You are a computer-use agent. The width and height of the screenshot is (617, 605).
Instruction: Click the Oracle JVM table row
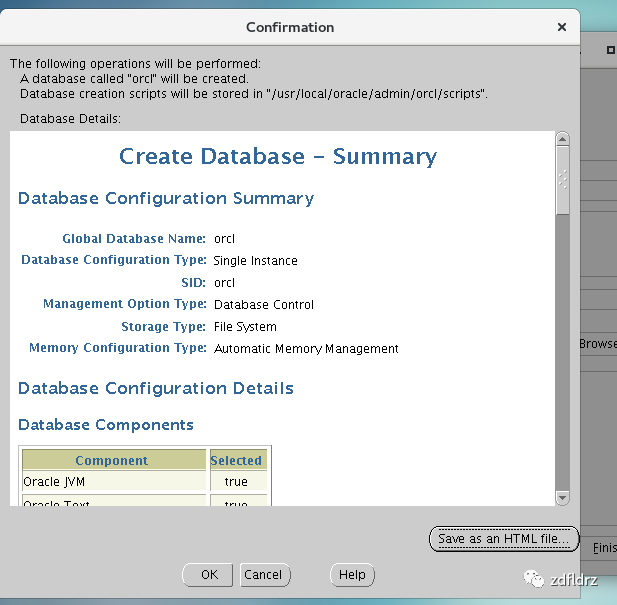[x=144, y=481]
